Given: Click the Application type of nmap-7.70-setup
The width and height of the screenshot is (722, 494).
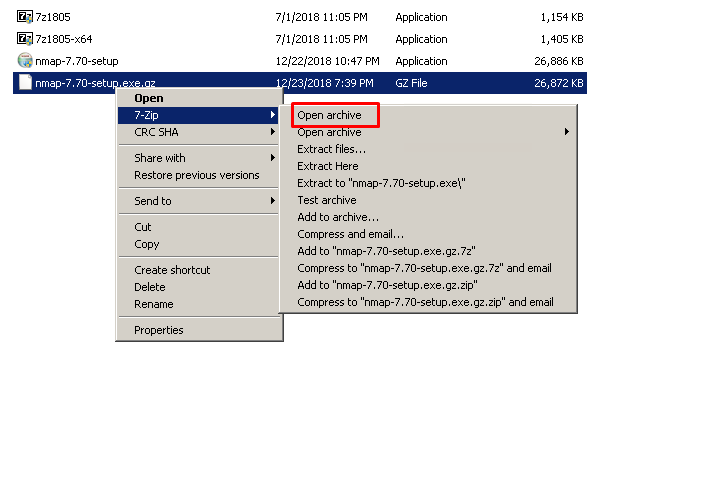Looking at the screenshot, I should coord(421,61).
